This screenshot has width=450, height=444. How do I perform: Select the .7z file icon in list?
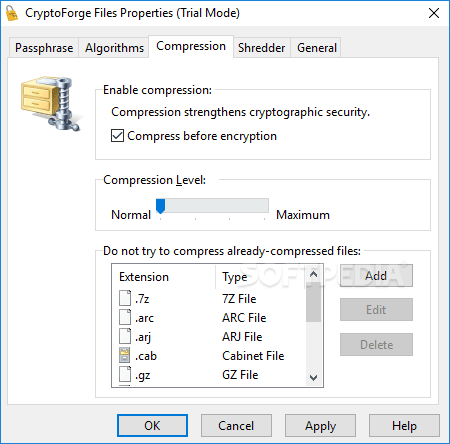point(125,298)
